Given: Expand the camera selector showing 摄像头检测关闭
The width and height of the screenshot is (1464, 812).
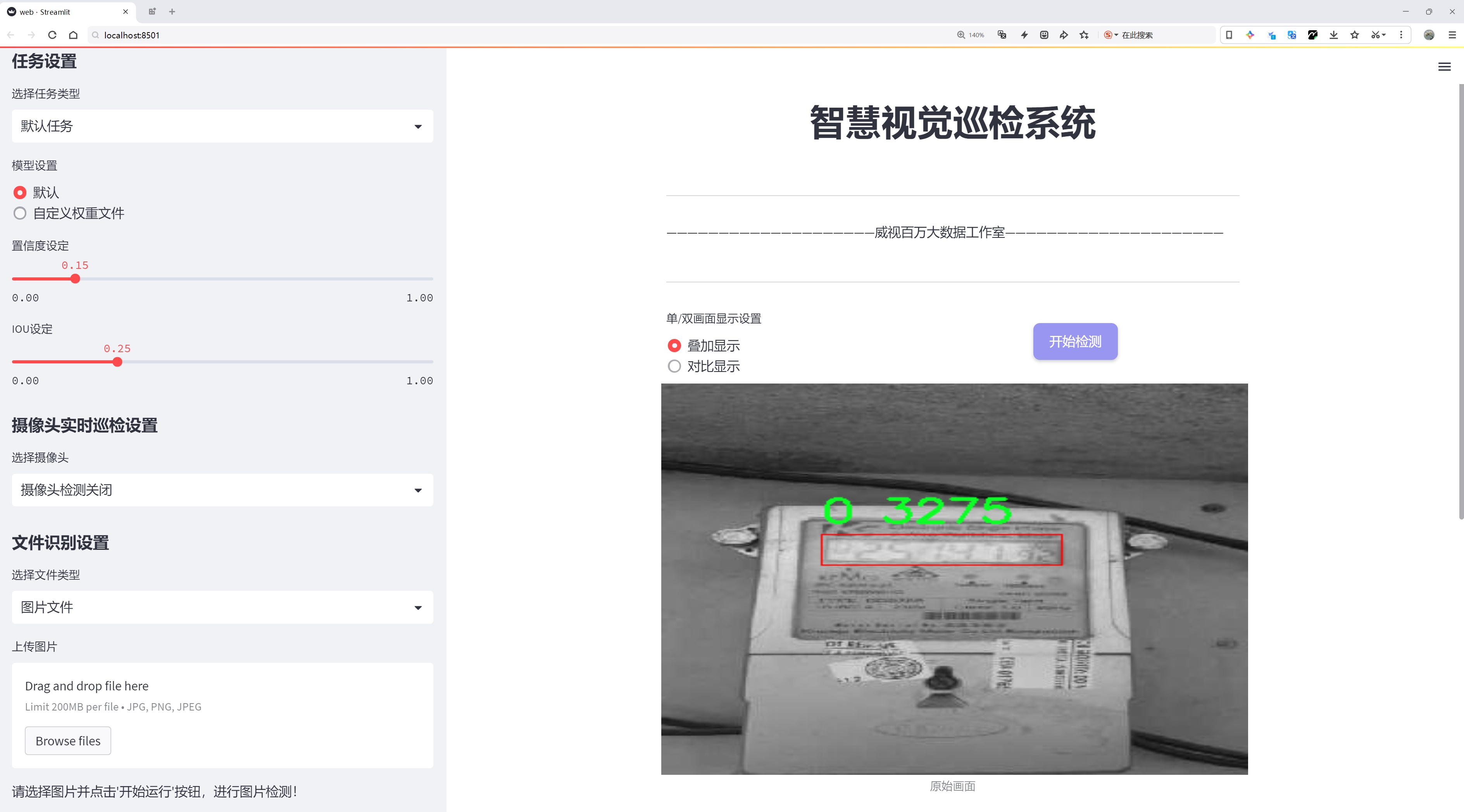Looking at the screenshot, I should (222, 489).
